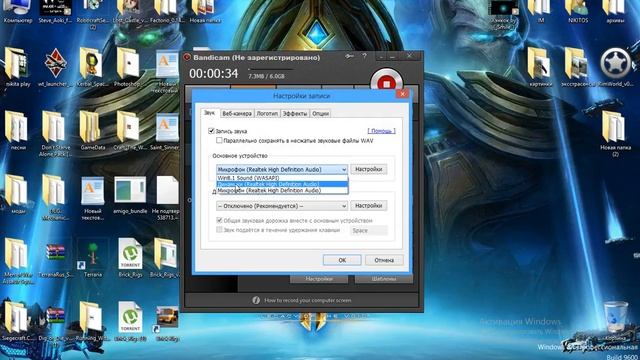Choose Динамики (Realtek High Definition Audio) option
The image size is (640, 360).
click(x=282, y=184)
